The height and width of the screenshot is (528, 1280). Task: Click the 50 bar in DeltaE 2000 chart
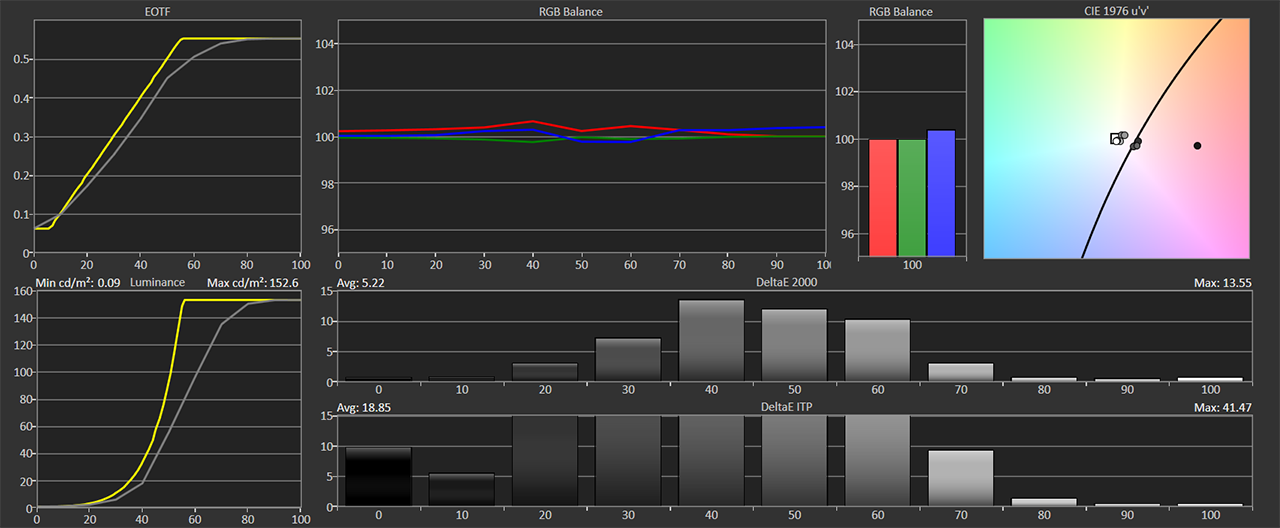(x=794, y=345)
